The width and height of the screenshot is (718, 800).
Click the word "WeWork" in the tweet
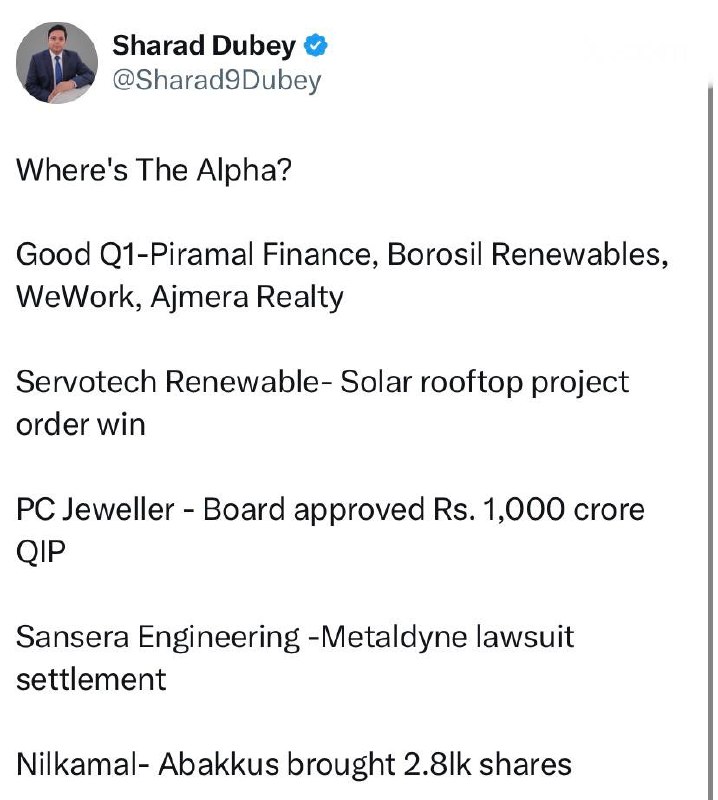click(75, 296)
